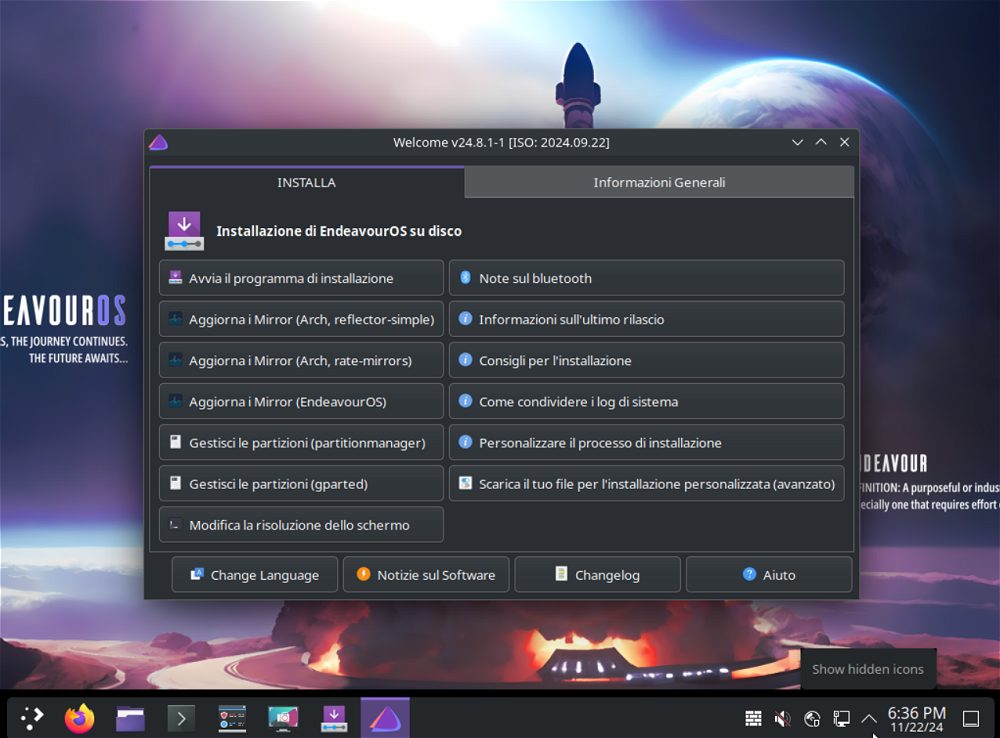Open Note sul bluetooth
This screenshot has height=738, width=1000.
646,278
